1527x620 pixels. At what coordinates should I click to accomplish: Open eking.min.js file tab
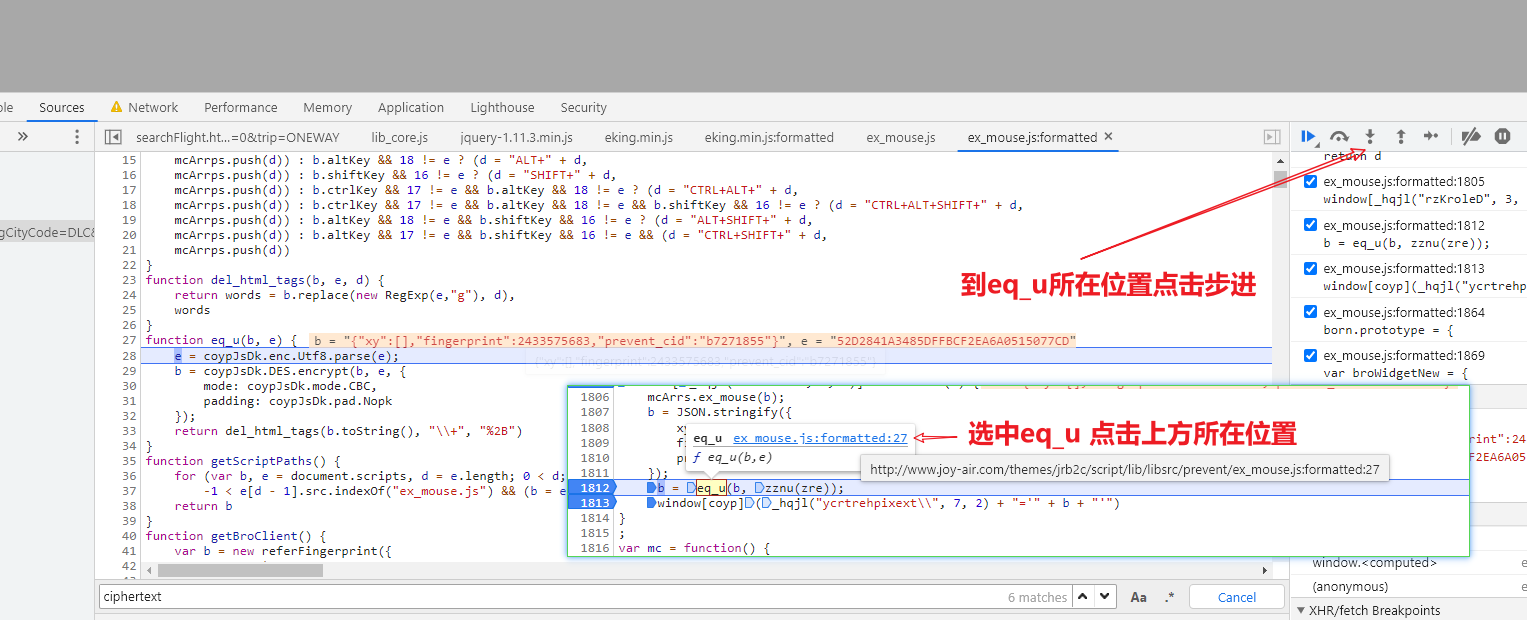point(638,137)
